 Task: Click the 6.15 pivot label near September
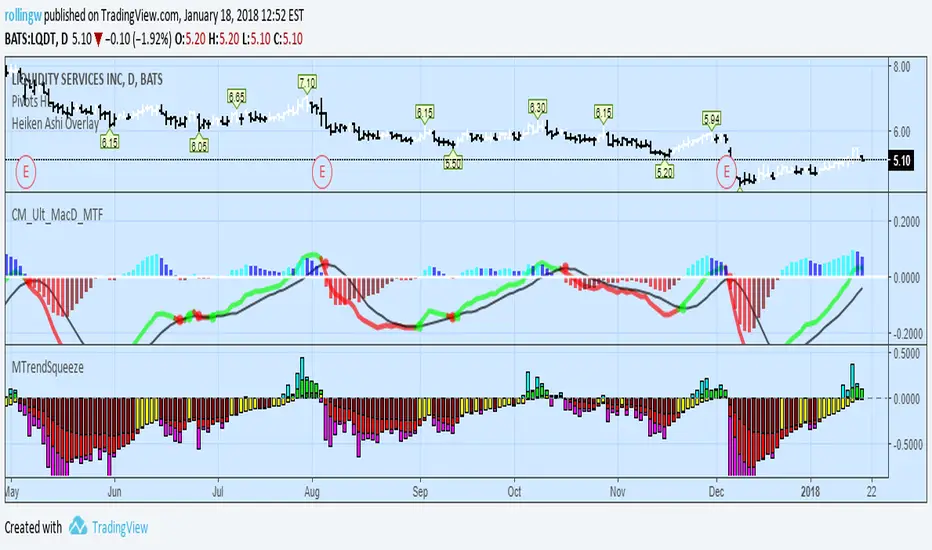pyautogui.click(x=424, y=112)
